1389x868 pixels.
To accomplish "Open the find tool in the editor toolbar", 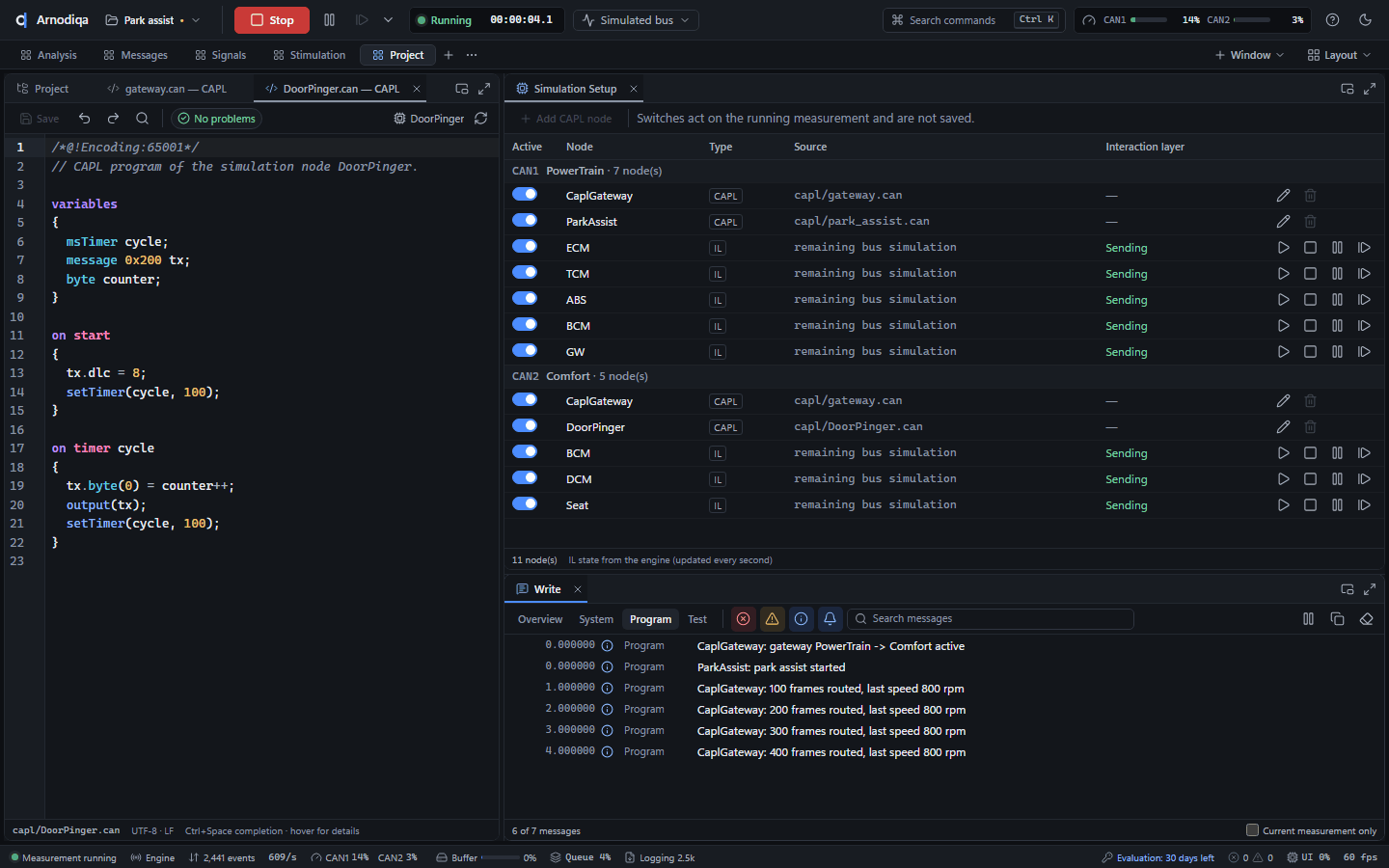I will click(142, 119).
